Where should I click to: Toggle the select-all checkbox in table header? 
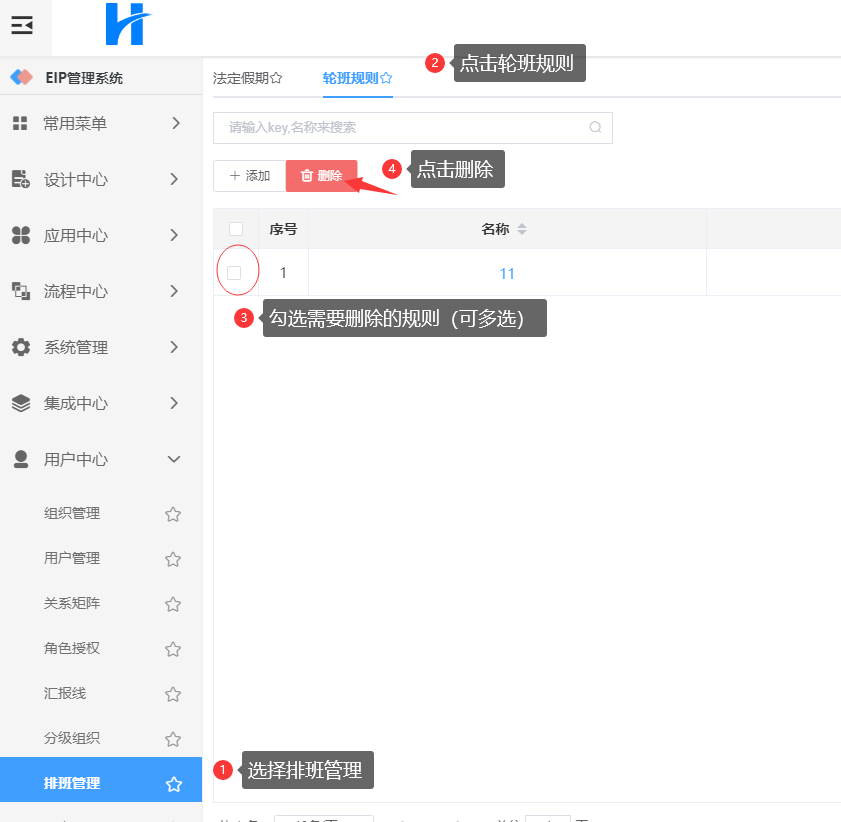[x=236, y=229]
